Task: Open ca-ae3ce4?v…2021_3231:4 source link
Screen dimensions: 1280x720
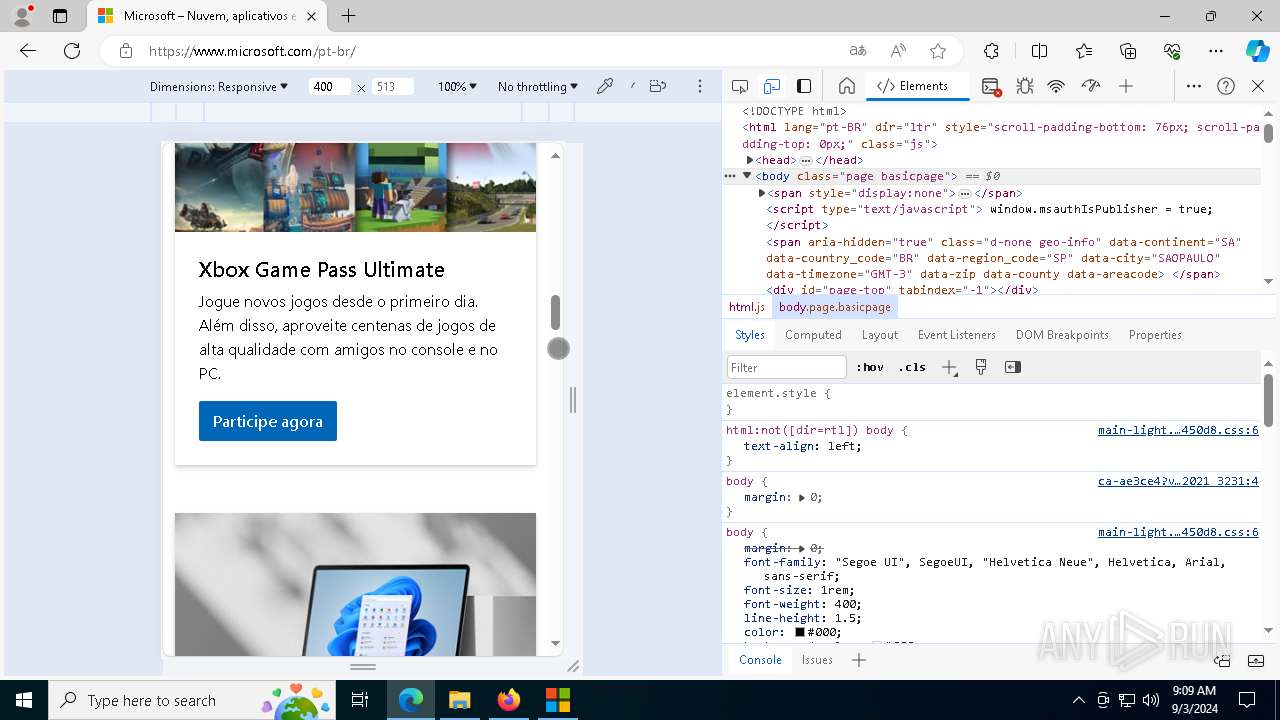Action: pyautogui.click(x=1178, y=481)
